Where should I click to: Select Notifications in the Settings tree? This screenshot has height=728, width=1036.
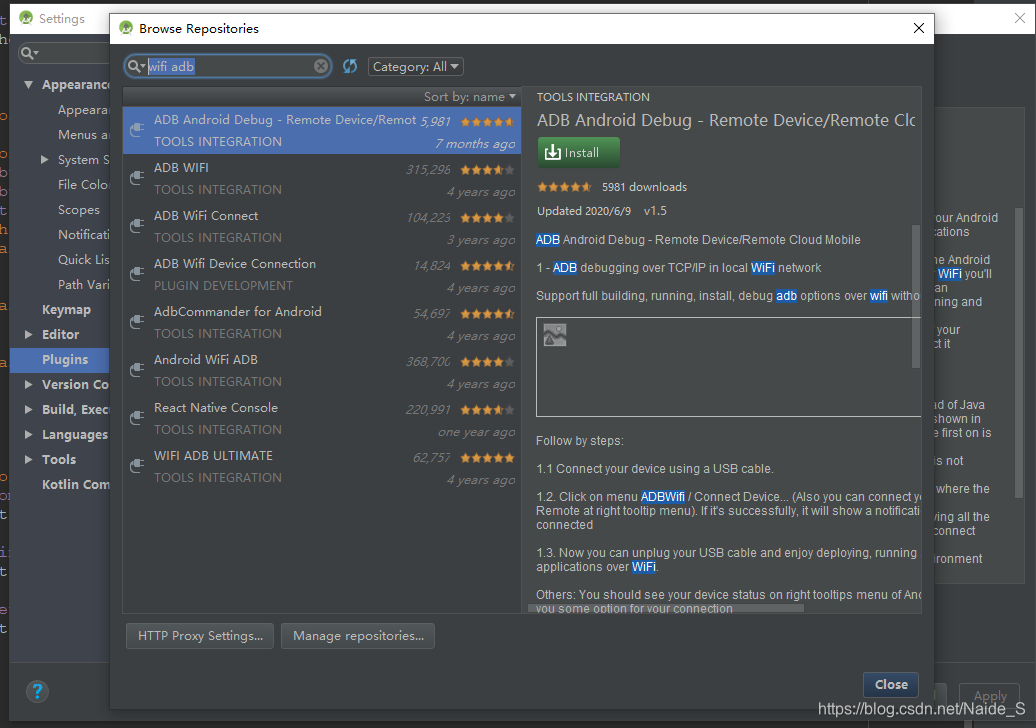83,235
